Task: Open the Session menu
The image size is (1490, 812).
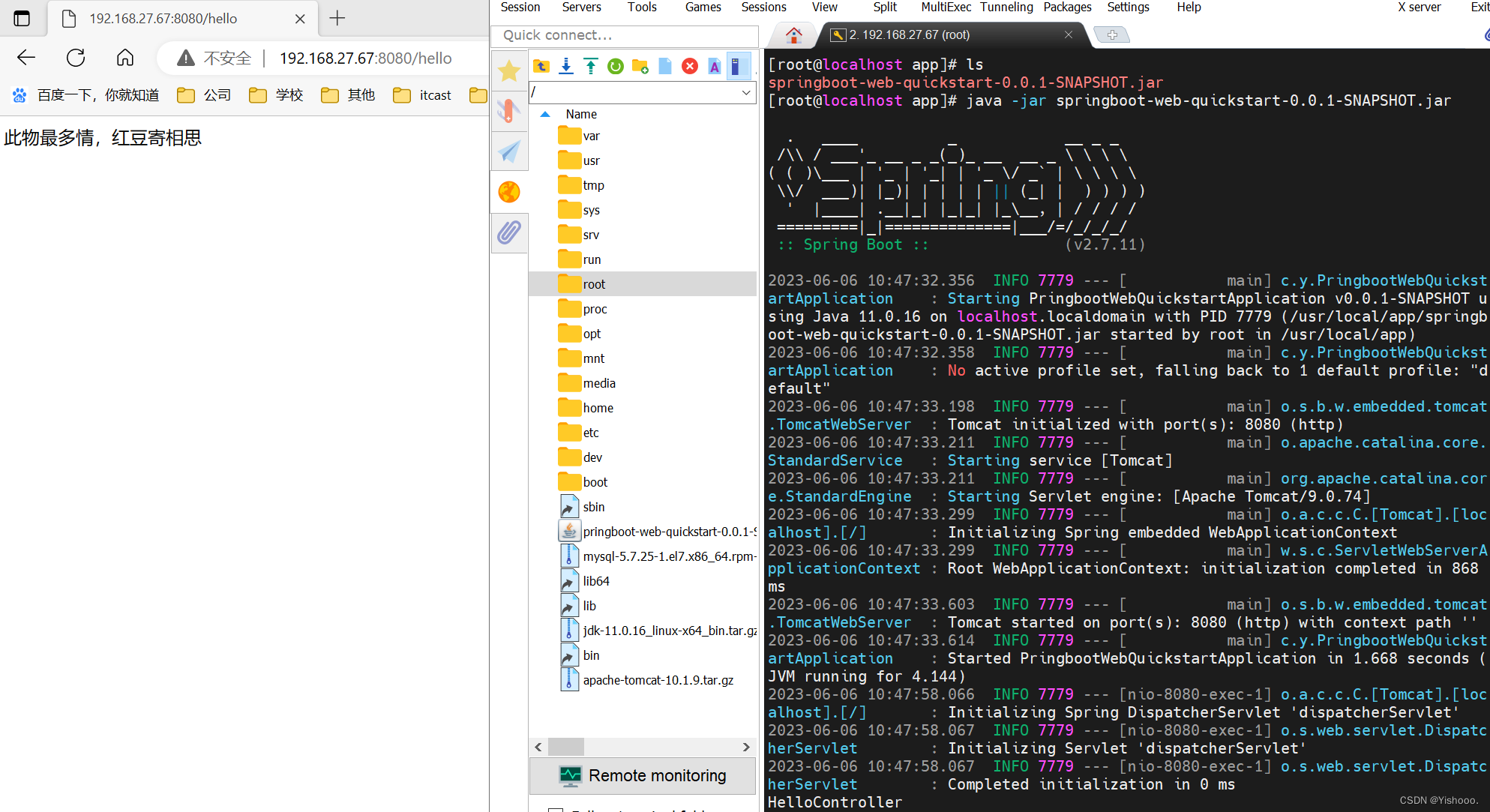Action: tap(520, 7)
